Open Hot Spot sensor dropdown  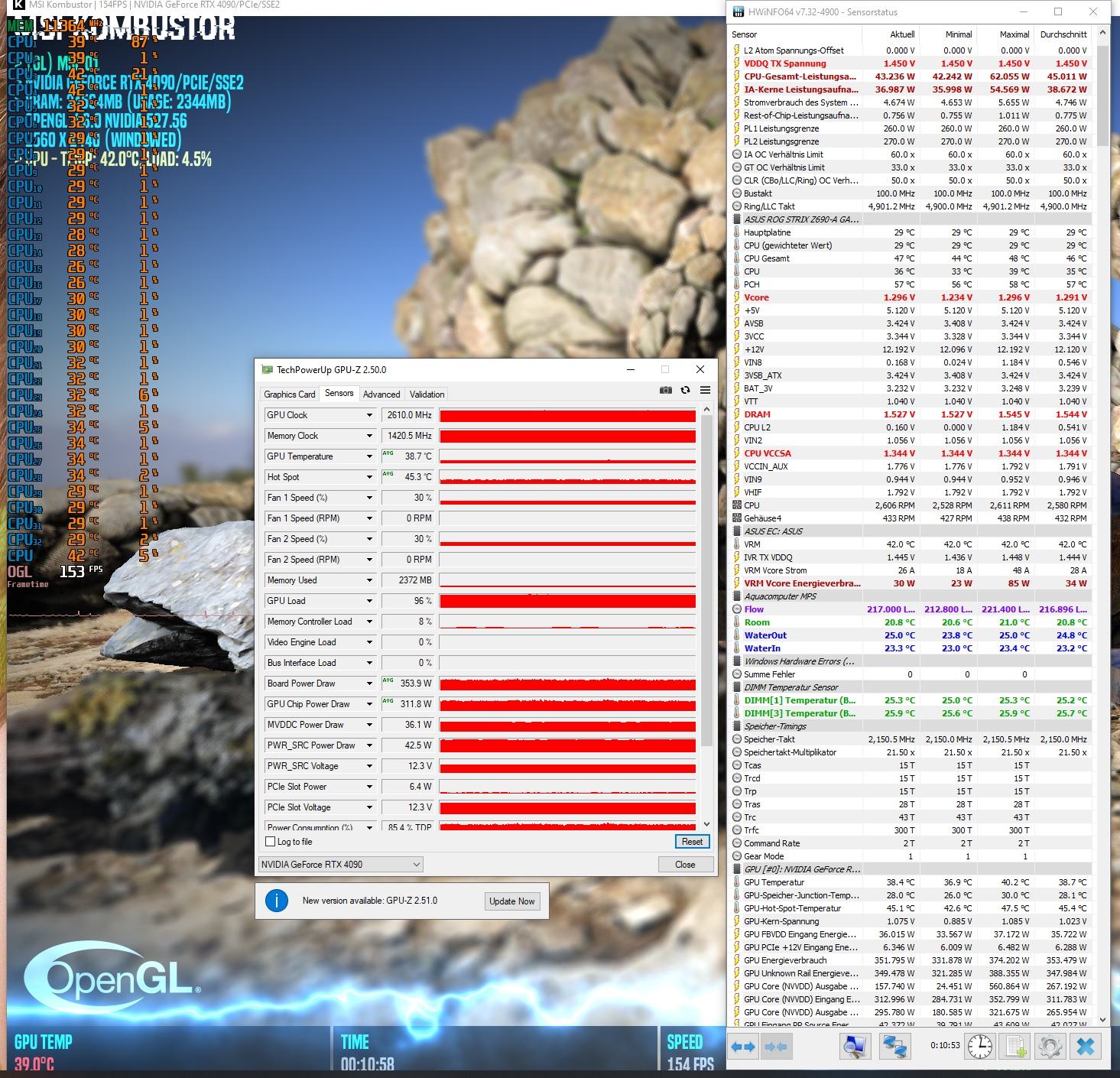click(369, 477)
